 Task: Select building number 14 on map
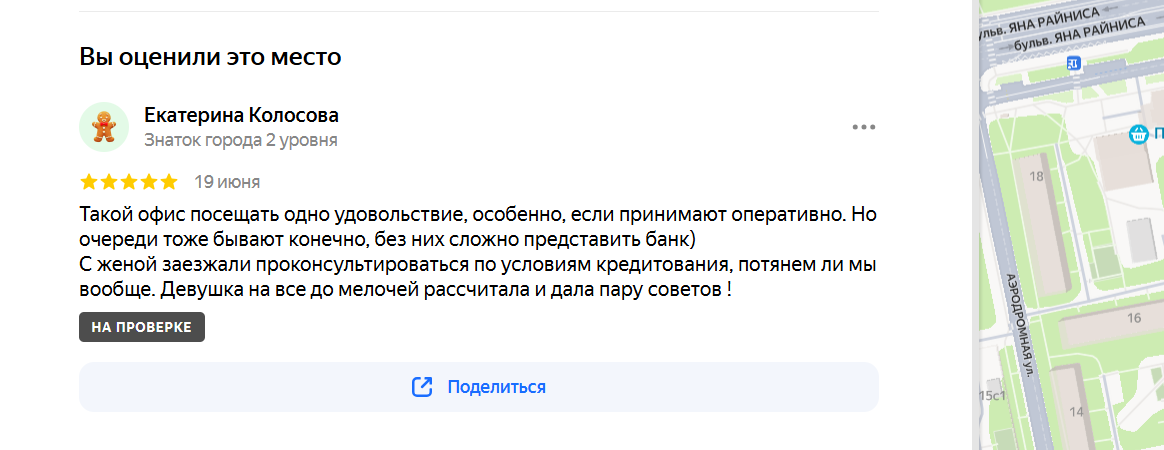pos(1076,411)
